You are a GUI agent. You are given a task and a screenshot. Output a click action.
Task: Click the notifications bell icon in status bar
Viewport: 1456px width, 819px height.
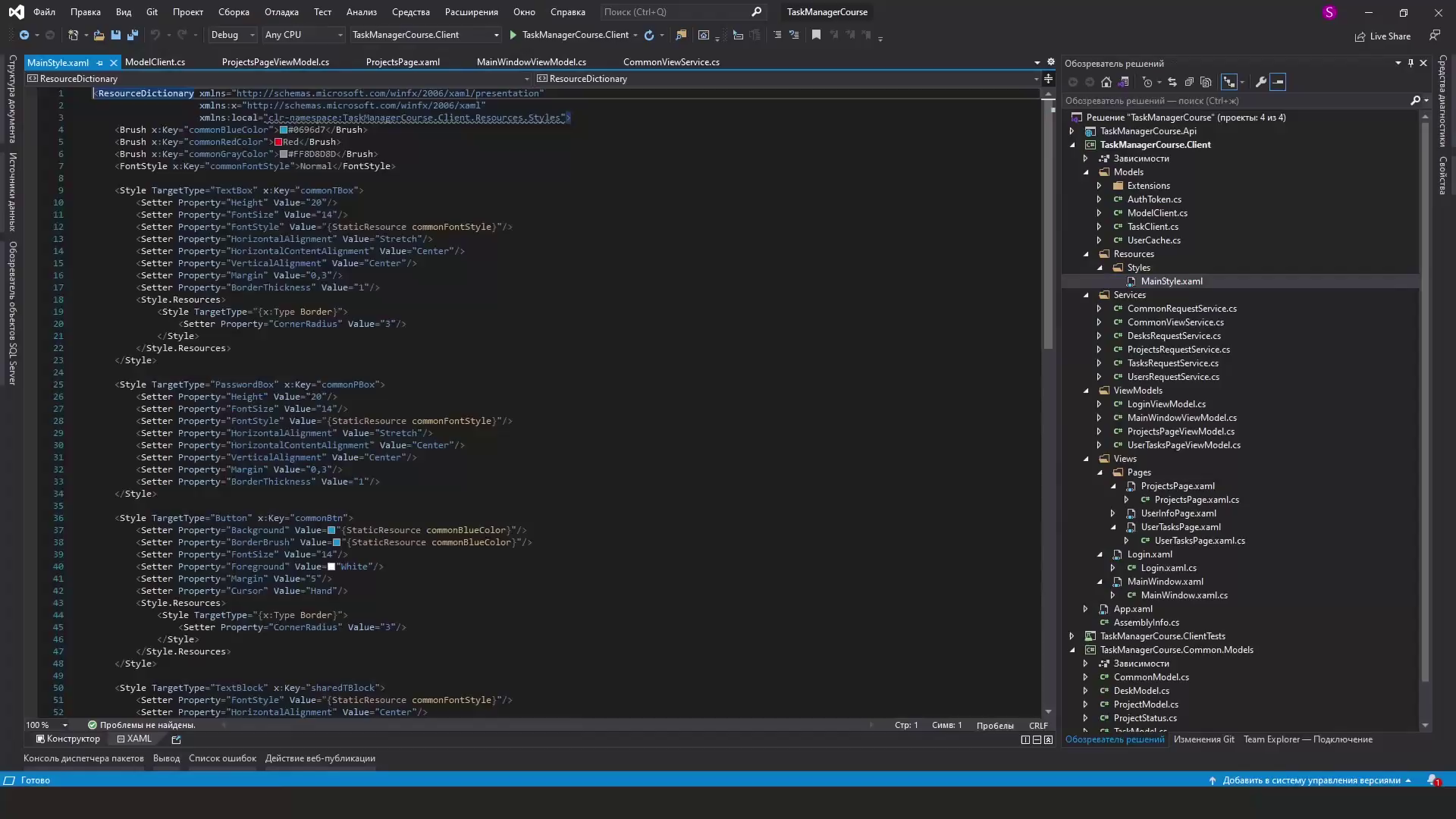1433,780
